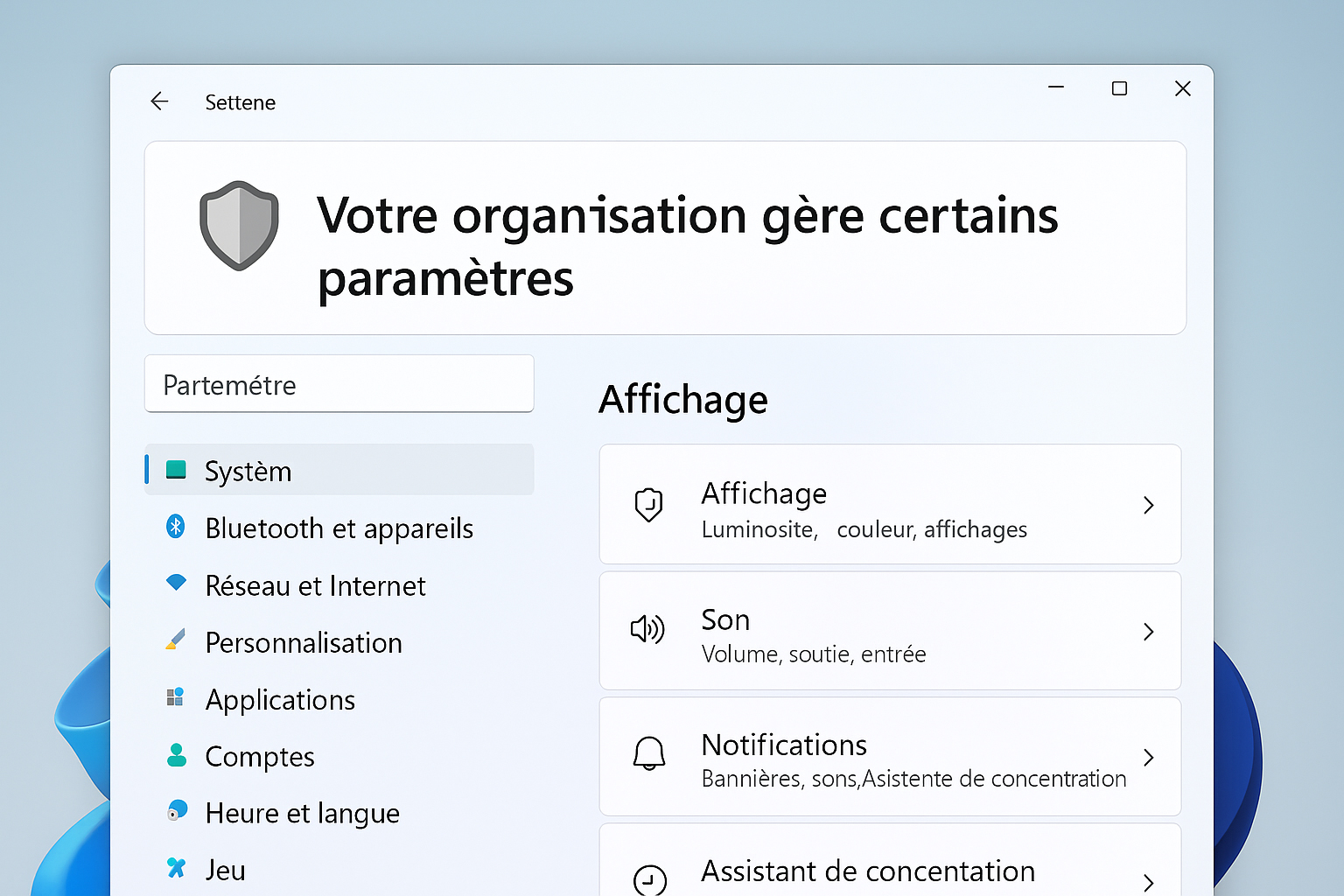The height and width of the screenshot is (896, 1344).
Task: Click the Jeu controller icon
Action: [176, 868]
